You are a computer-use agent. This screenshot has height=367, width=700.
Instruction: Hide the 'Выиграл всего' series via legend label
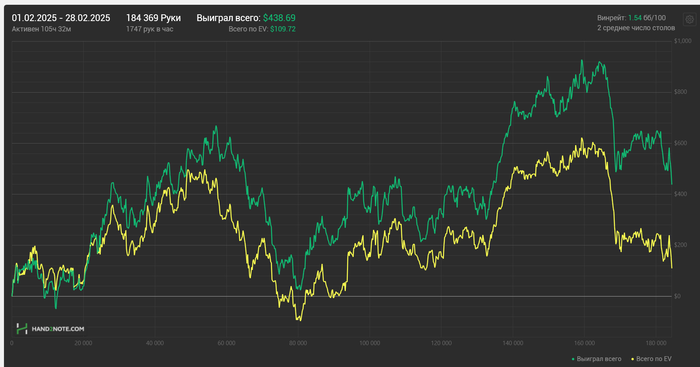tap(599, 359)
